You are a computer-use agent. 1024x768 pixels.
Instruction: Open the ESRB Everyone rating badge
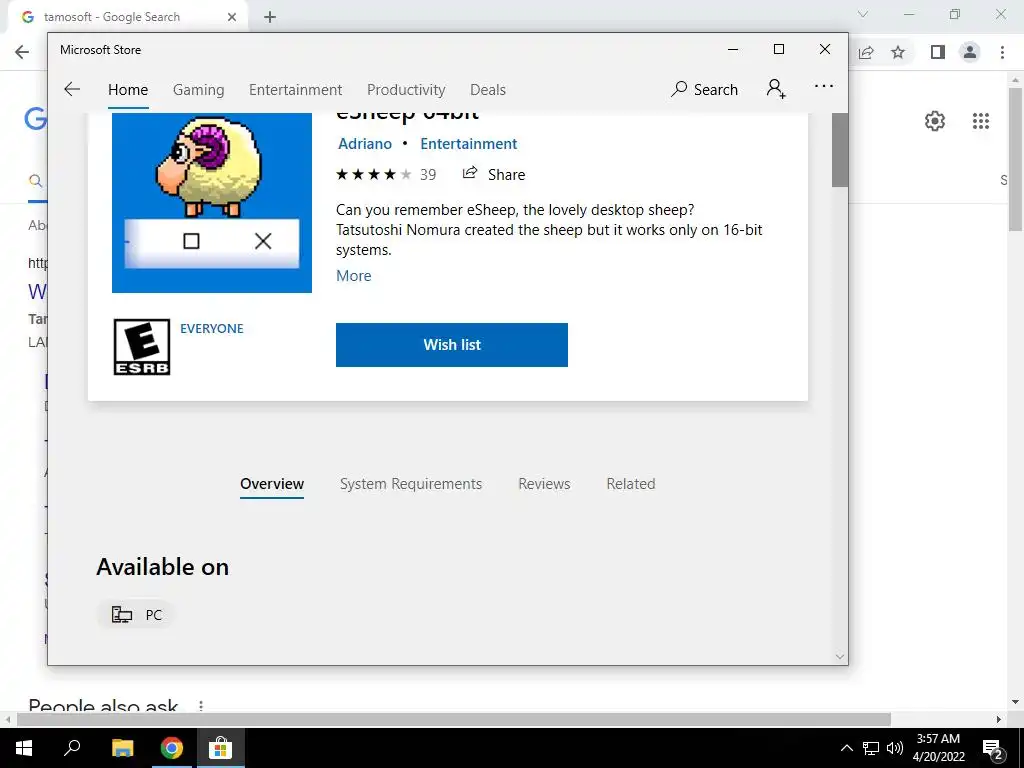[142, 347]
